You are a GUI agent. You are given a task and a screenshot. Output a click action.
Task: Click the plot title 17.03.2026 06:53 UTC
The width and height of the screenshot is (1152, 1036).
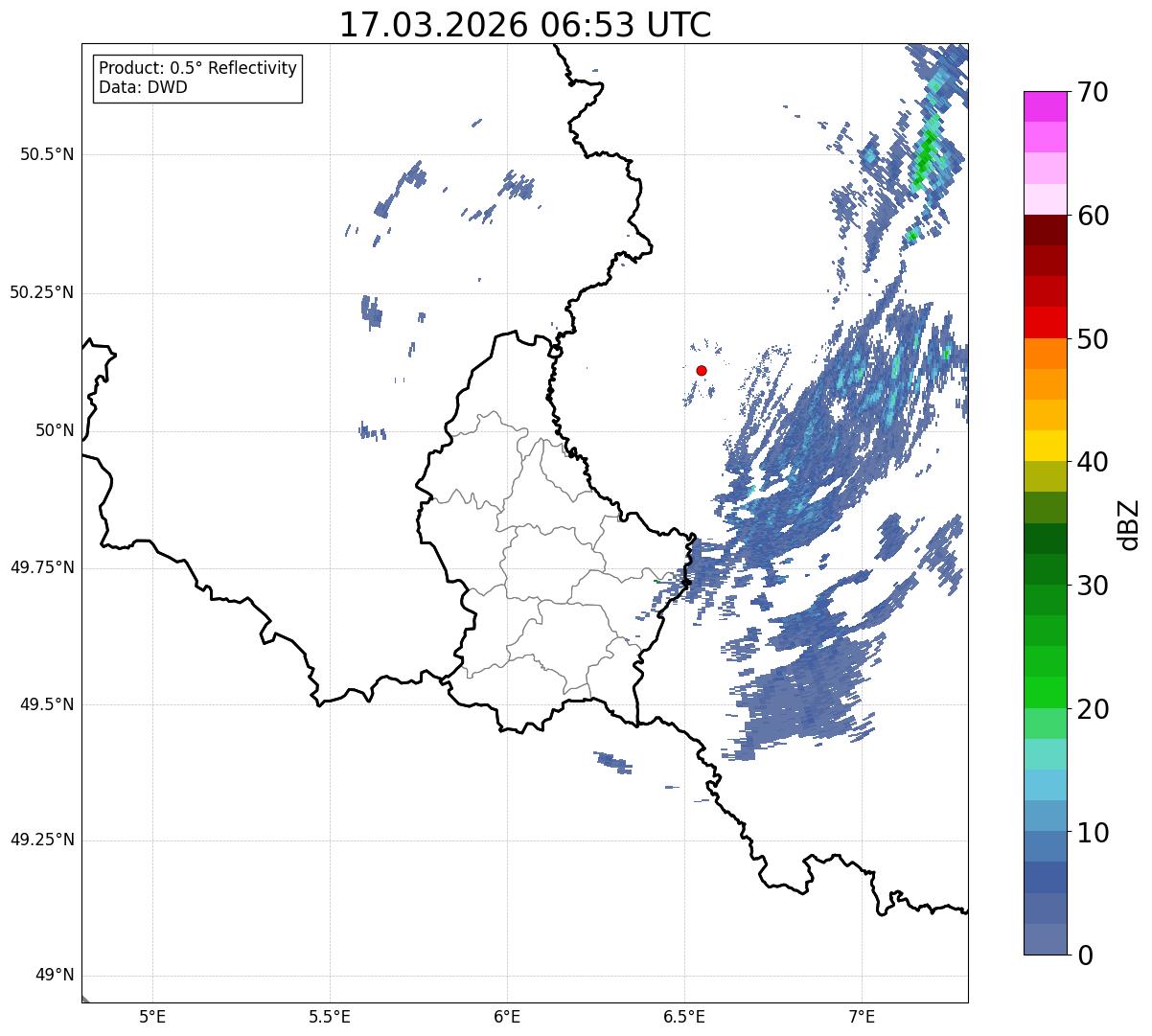coord(525,25)
